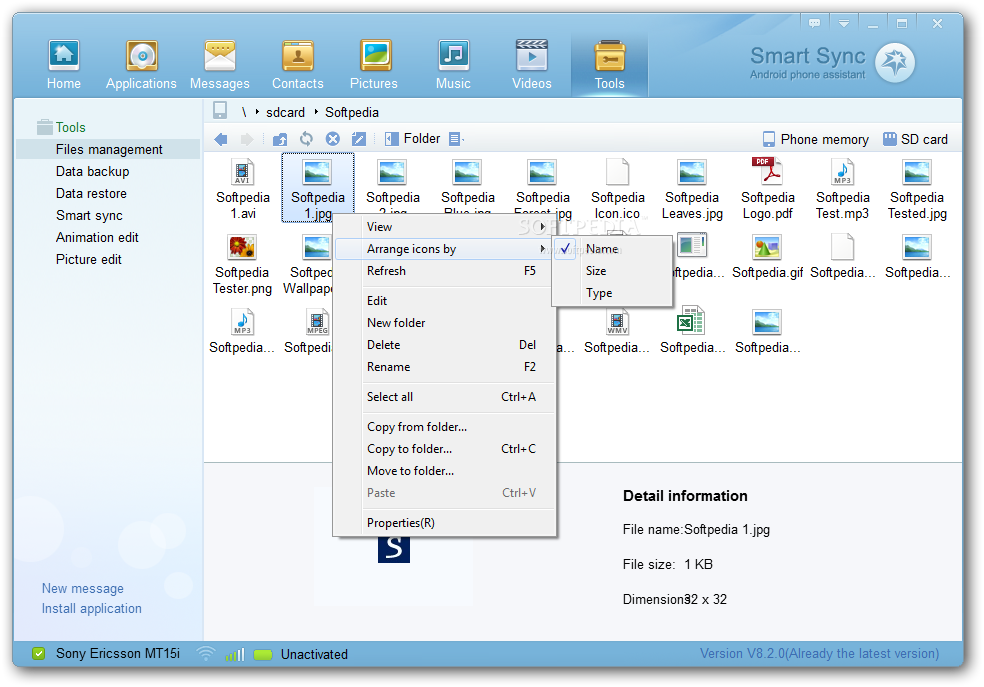Image resolution: width=984 pixels, height=687 pixels.
Task: Open the Pictures section
Action: [x=374, y=65]
